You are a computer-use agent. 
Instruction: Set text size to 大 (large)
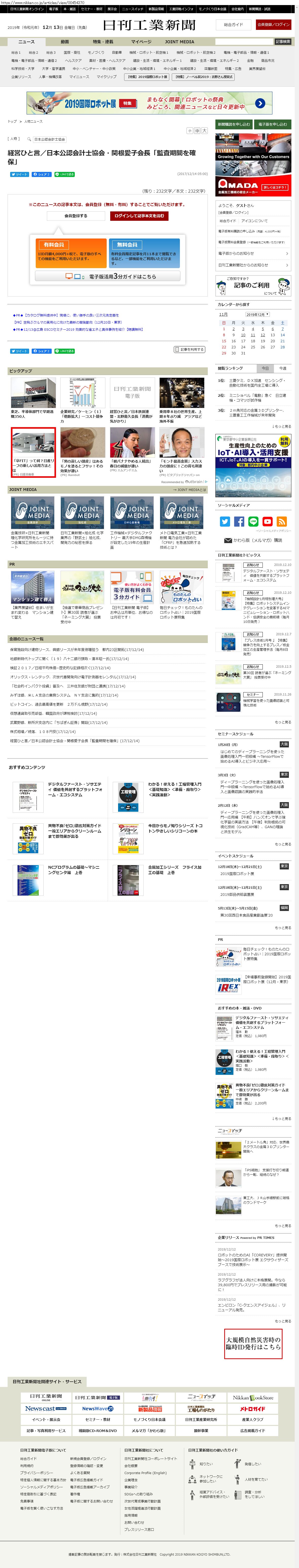click(204, 131)
